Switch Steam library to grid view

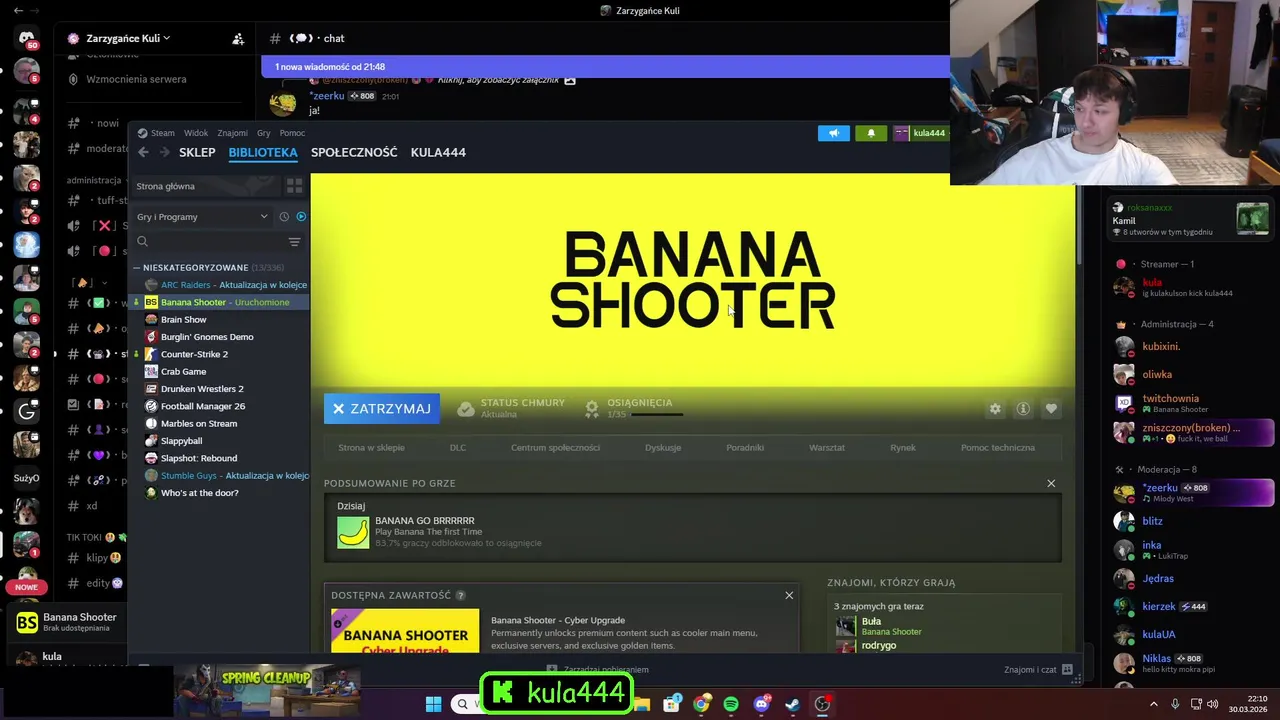(x=294, y=186)
